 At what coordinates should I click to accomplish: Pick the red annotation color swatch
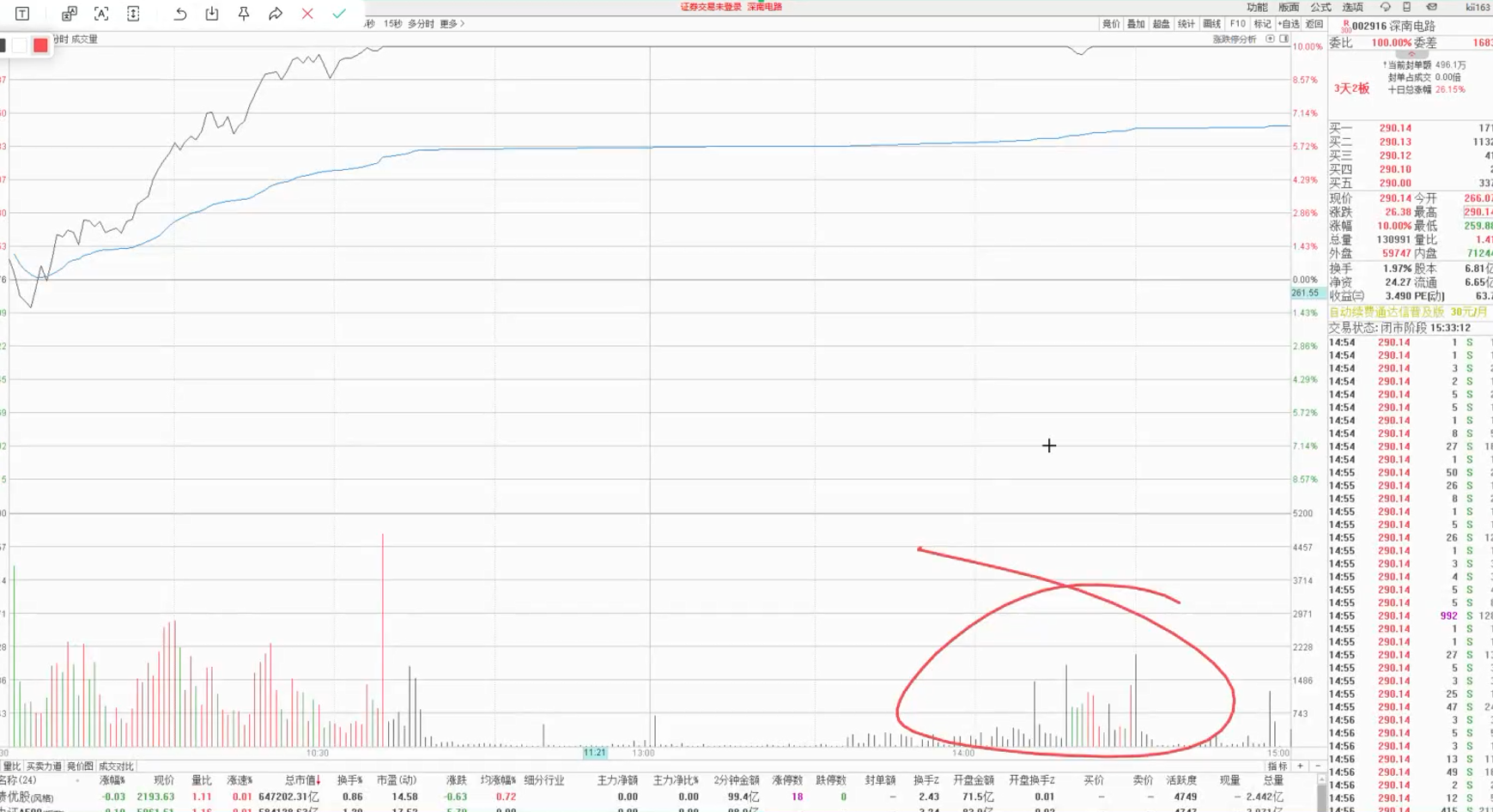tap(40, 45)
